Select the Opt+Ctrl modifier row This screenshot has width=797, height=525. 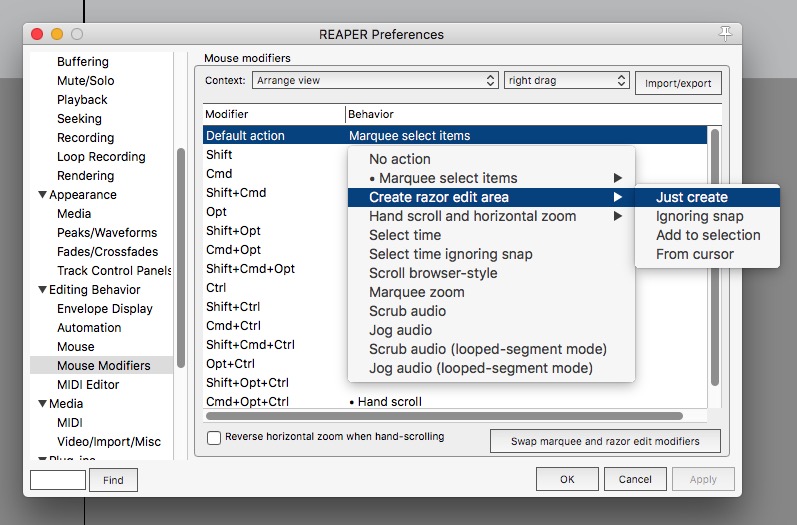[x=274, y=363]
